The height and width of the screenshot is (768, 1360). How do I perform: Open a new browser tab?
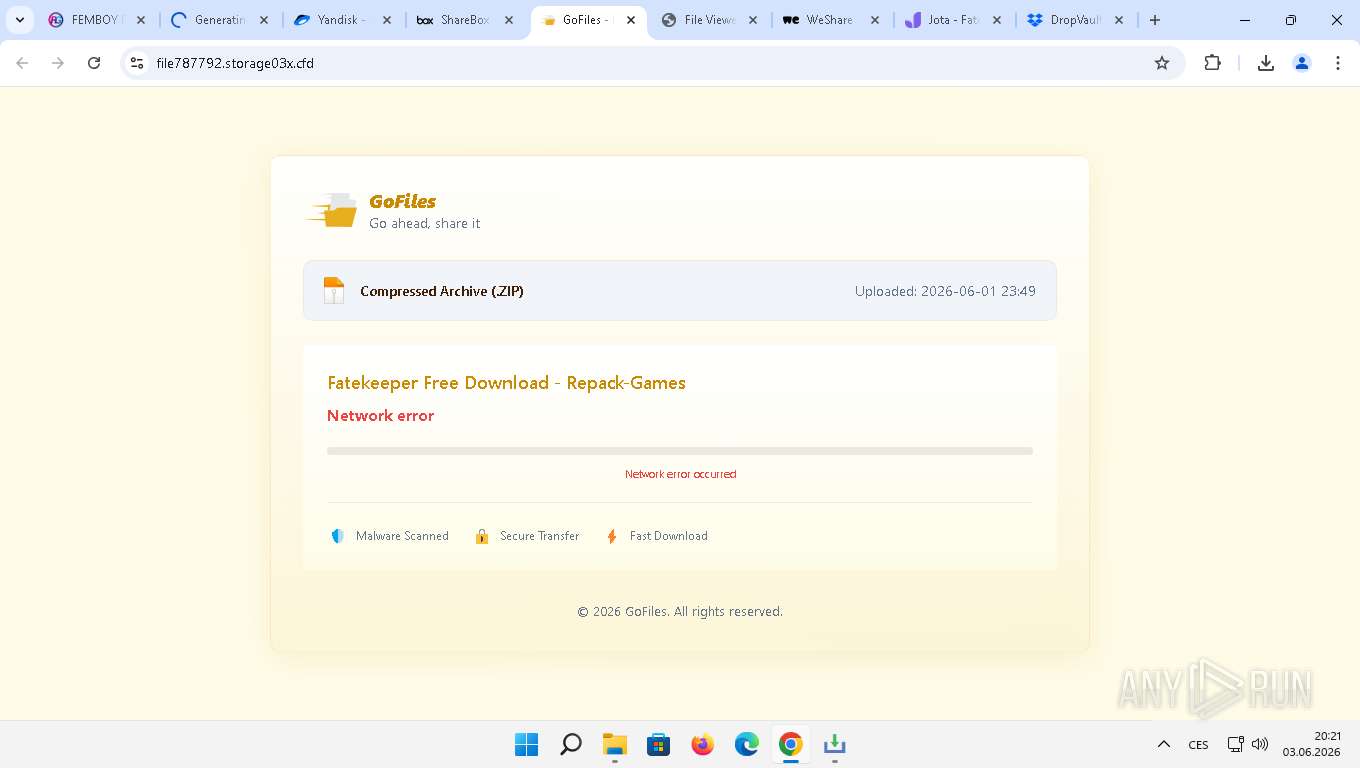tap(1155, 20)
